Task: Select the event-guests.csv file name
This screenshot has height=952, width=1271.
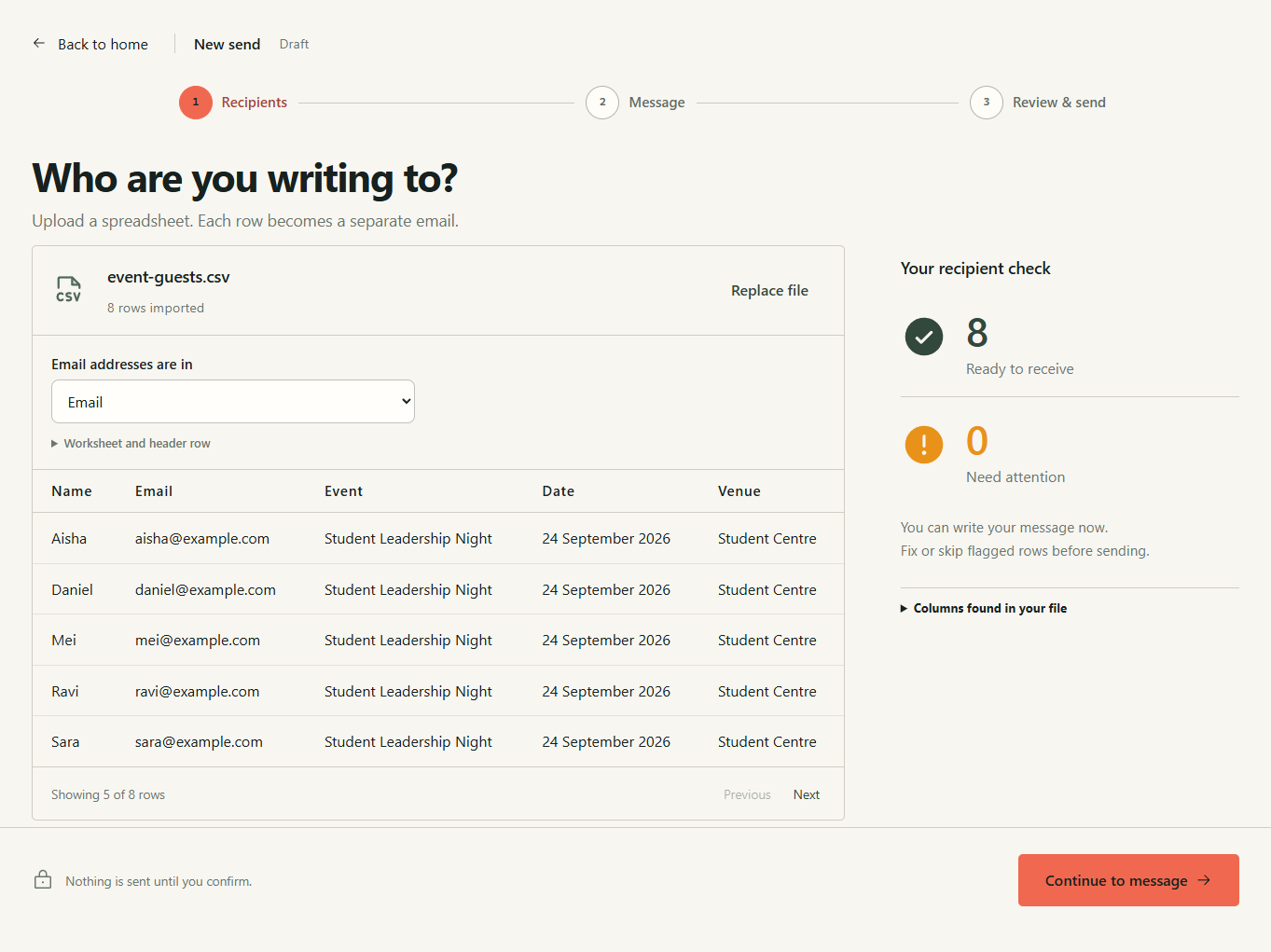Action: (169, 277)
